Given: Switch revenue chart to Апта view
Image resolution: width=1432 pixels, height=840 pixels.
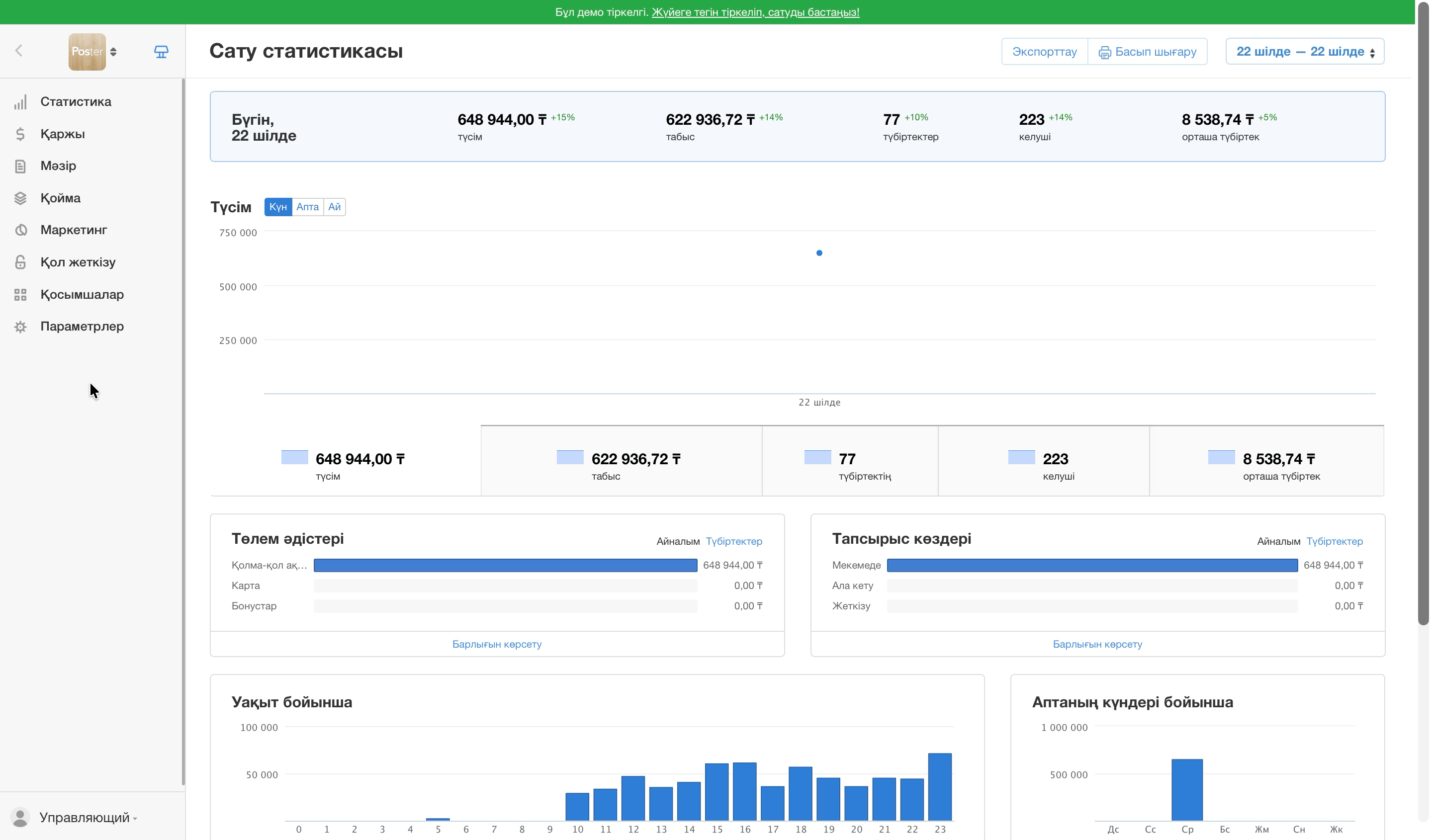Looking at the screenshot, I should click(x=307, y=207).
